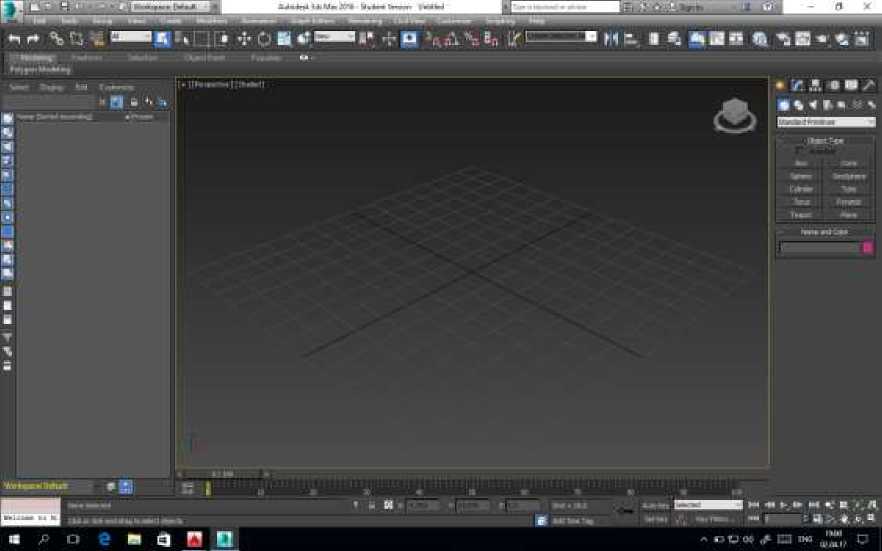
Task: Open the Rendering menu
Action: tap(364, 21)
